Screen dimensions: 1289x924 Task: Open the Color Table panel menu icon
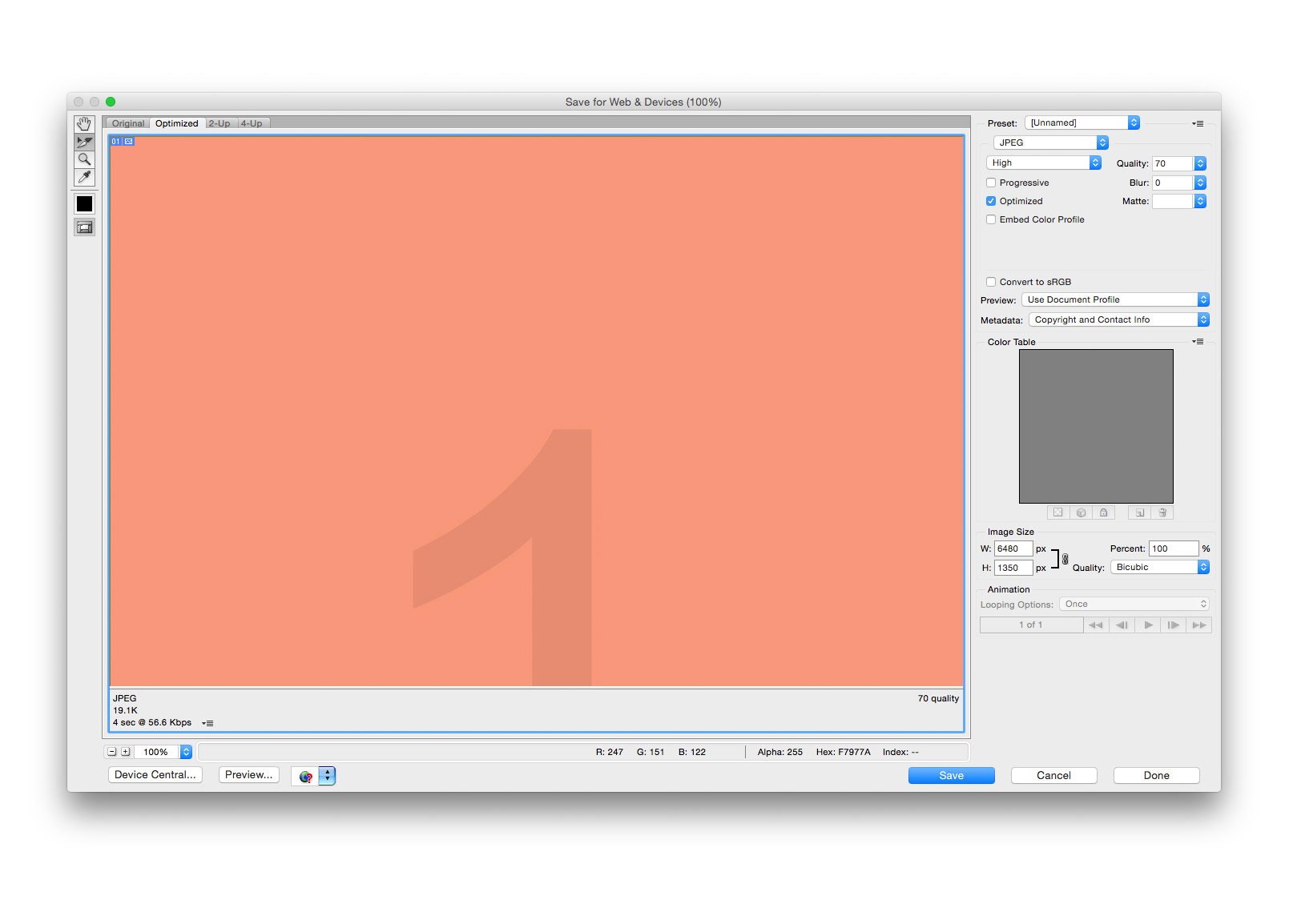coord(1198,342)
